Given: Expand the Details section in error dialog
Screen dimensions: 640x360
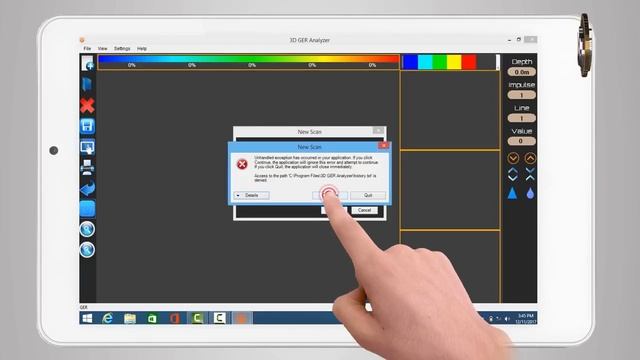Looking at the screenshot, I should coord(251,196).
